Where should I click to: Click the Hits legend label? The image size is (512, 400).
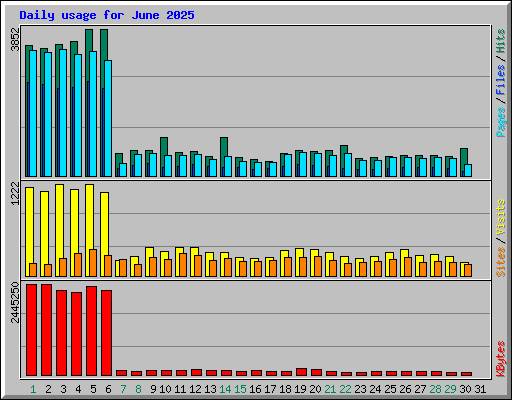(500, 41)
